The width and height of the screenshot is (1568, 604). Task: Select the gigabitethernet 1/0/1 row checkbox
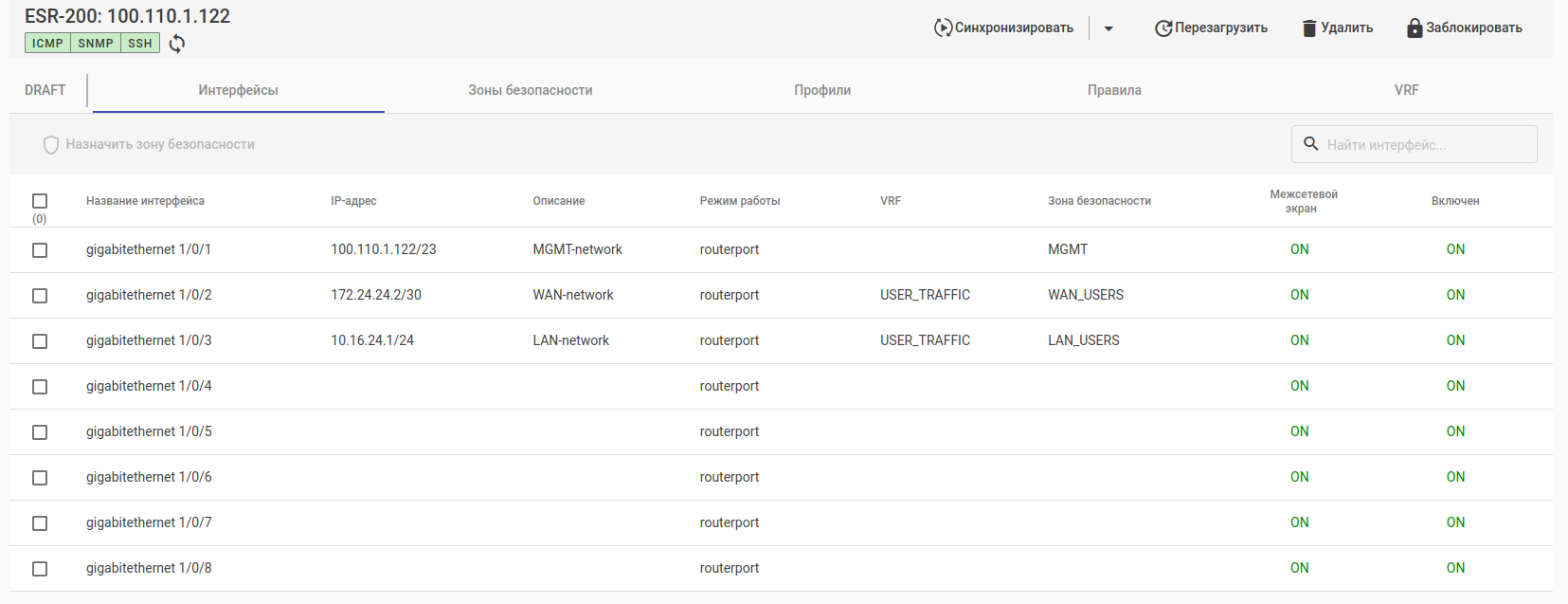click(40, 250)
